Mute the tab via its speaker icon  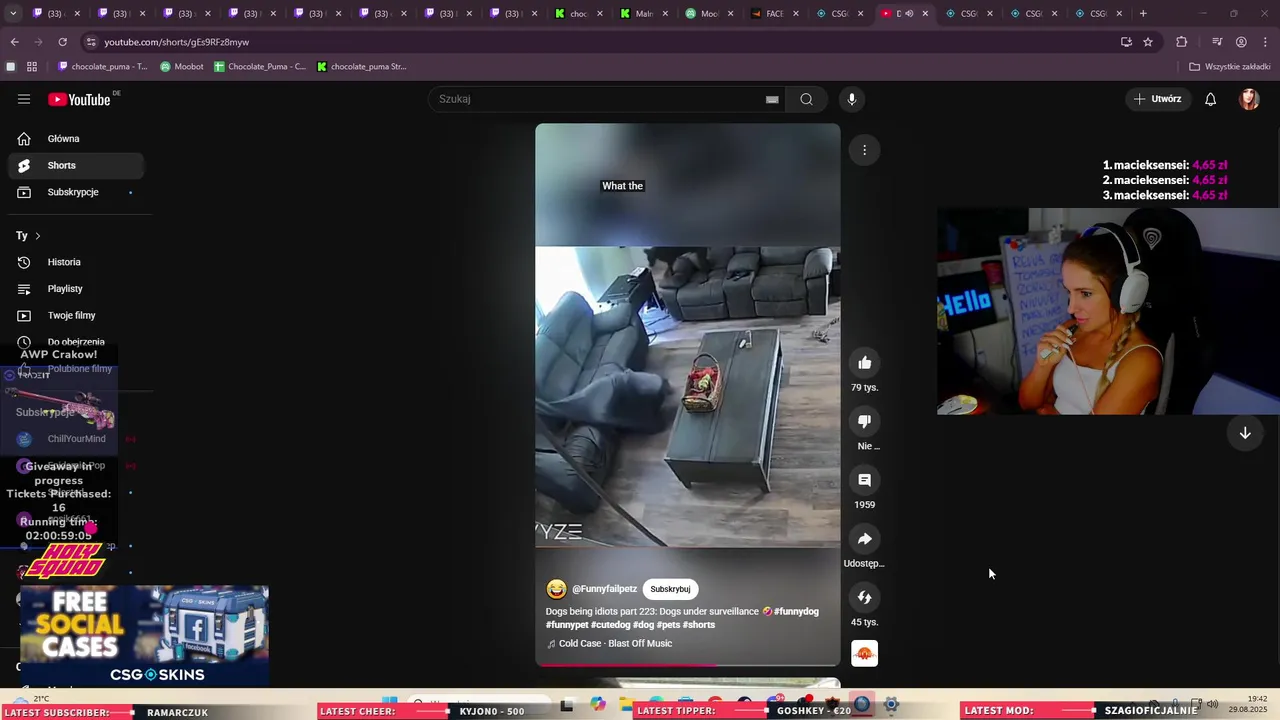[x=909, y=14]
